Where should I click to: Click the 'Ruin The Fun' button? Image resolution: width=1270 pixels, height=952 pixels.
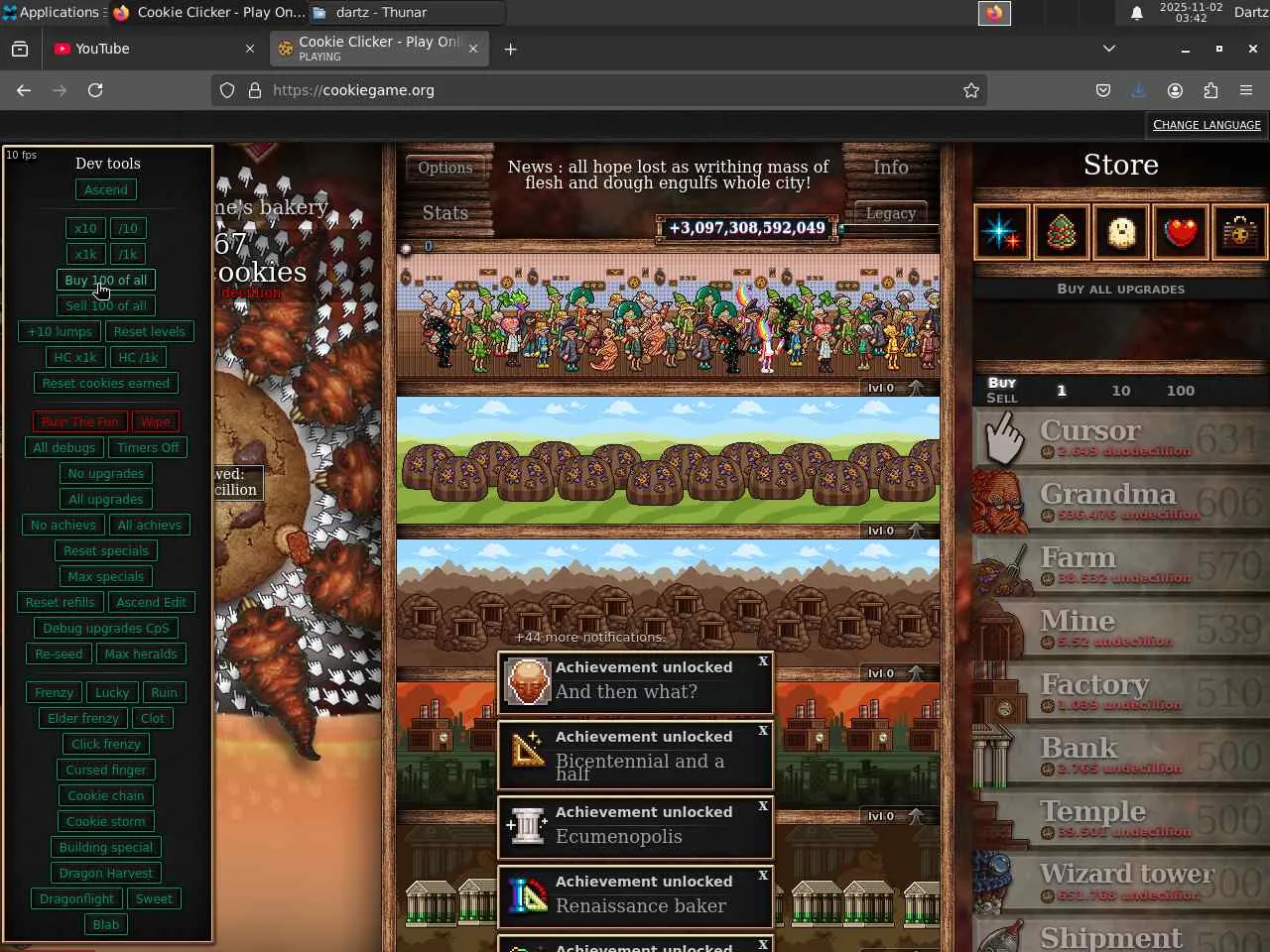80,421
